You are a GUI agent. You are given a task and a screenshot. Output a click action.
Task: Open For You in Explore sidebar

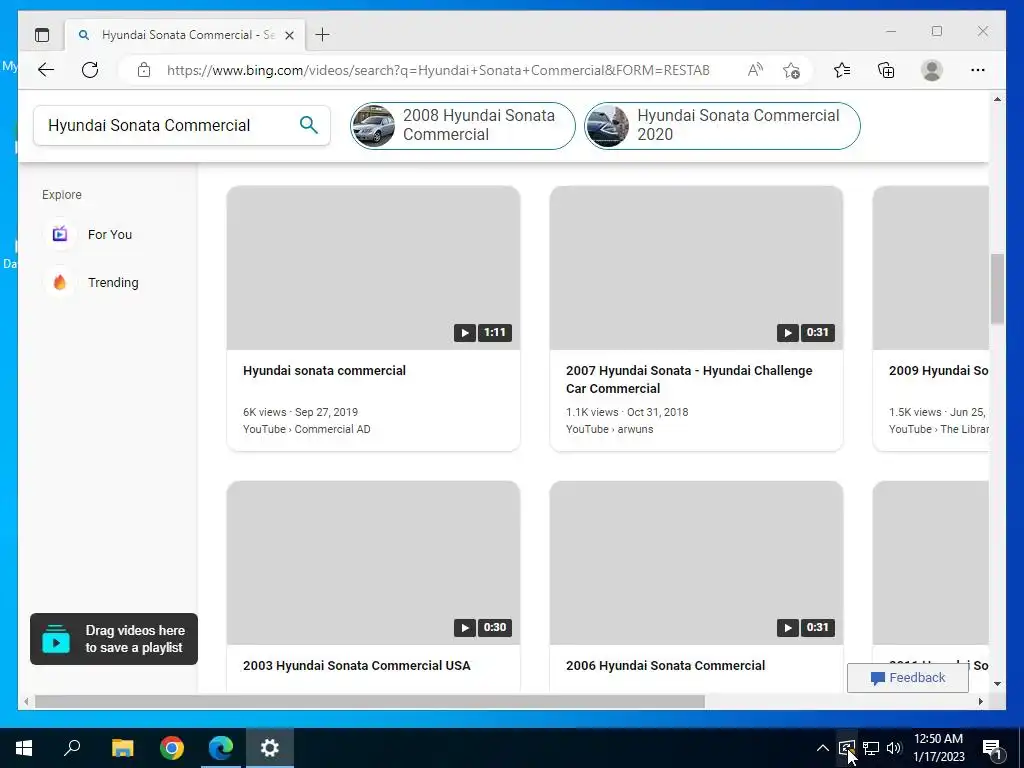tap(110, 234)
